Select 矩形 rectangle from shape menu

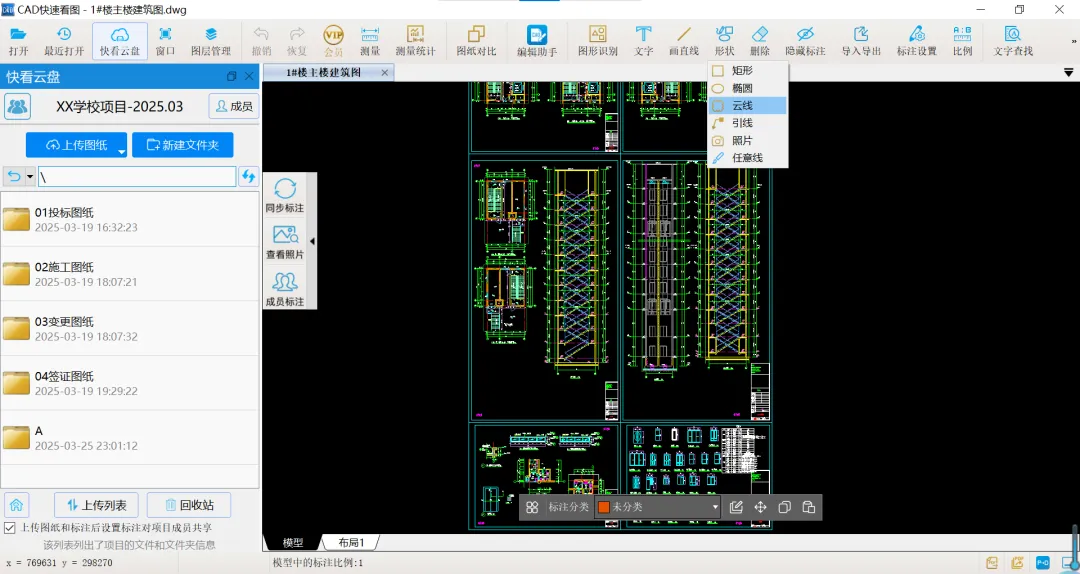click(x=747, y=70)
